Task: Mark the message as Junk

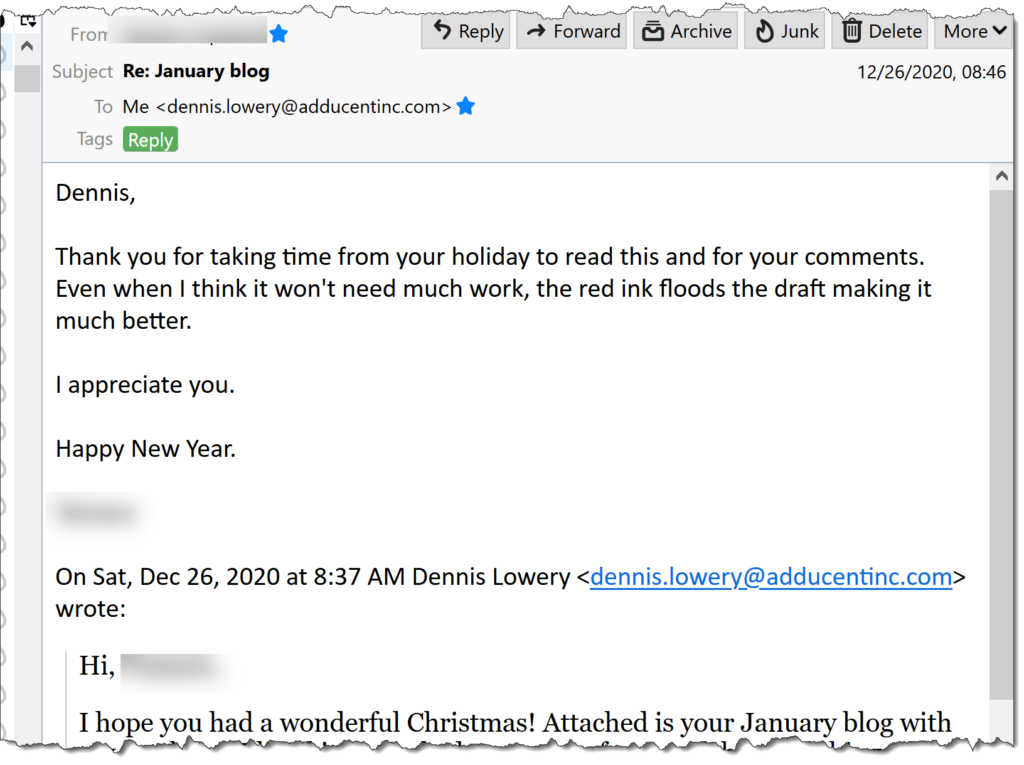Action: [785, 31]
